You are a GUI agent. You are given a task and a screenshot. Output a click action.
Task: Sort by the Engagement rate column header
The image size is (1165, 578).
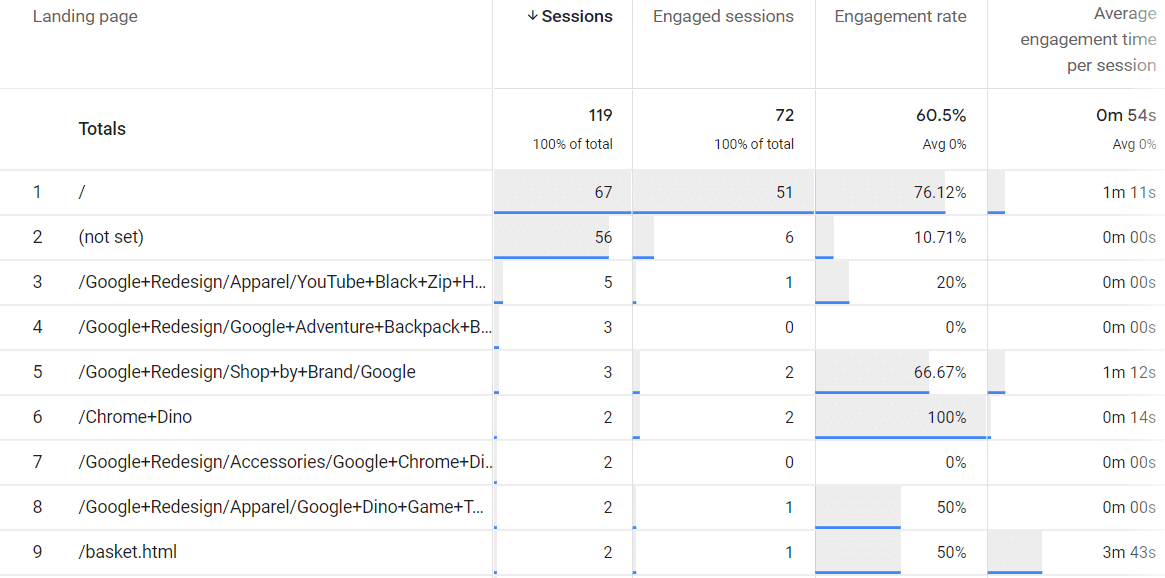900,16
